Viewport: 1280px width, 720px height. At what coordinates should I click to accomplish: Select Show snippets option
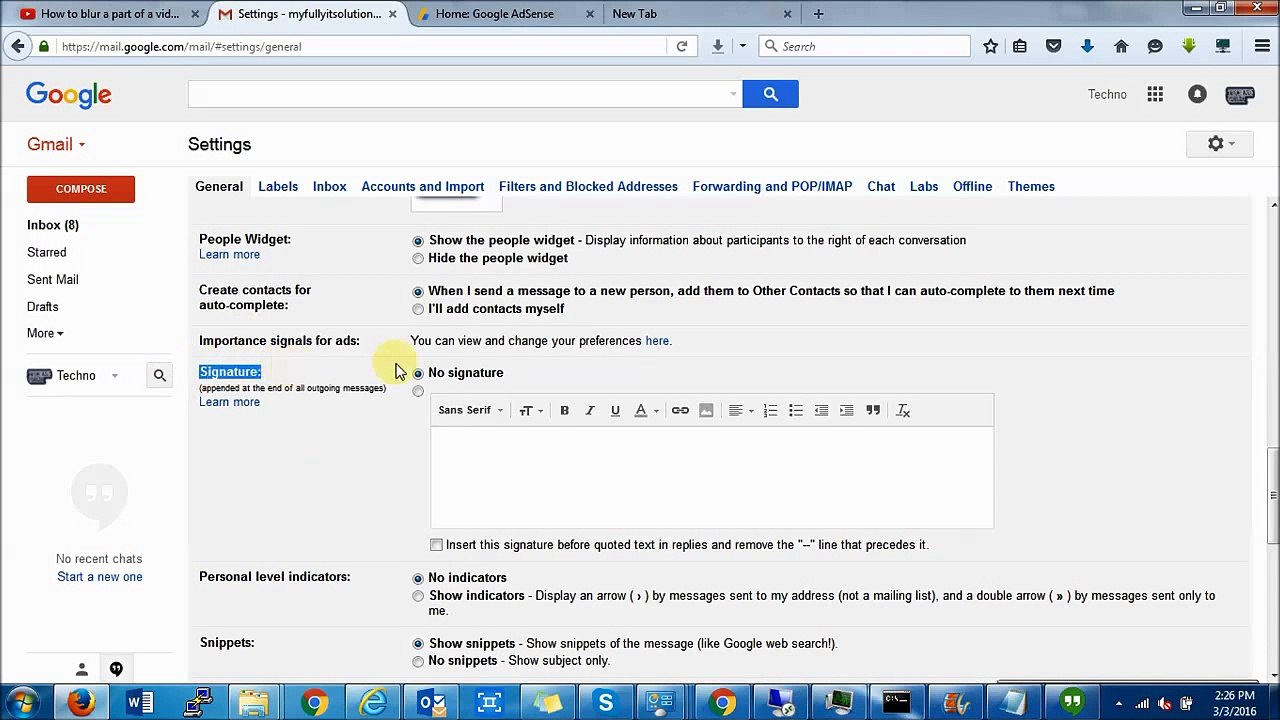tap(418, 644)
